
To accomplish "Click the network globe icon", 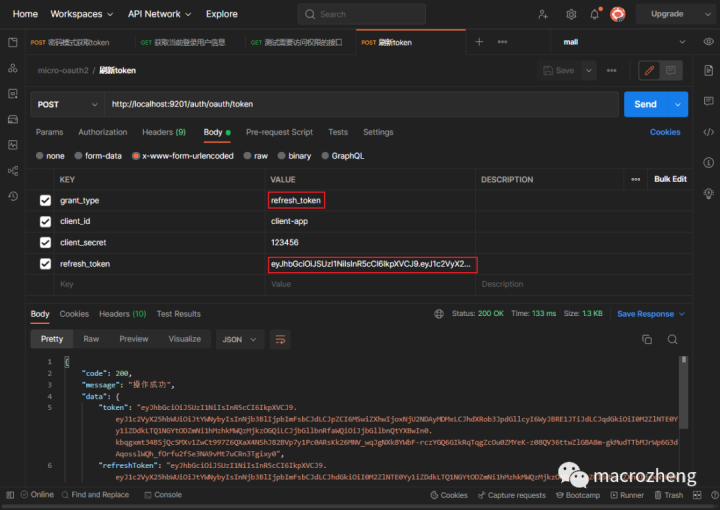I will [439, 314].
